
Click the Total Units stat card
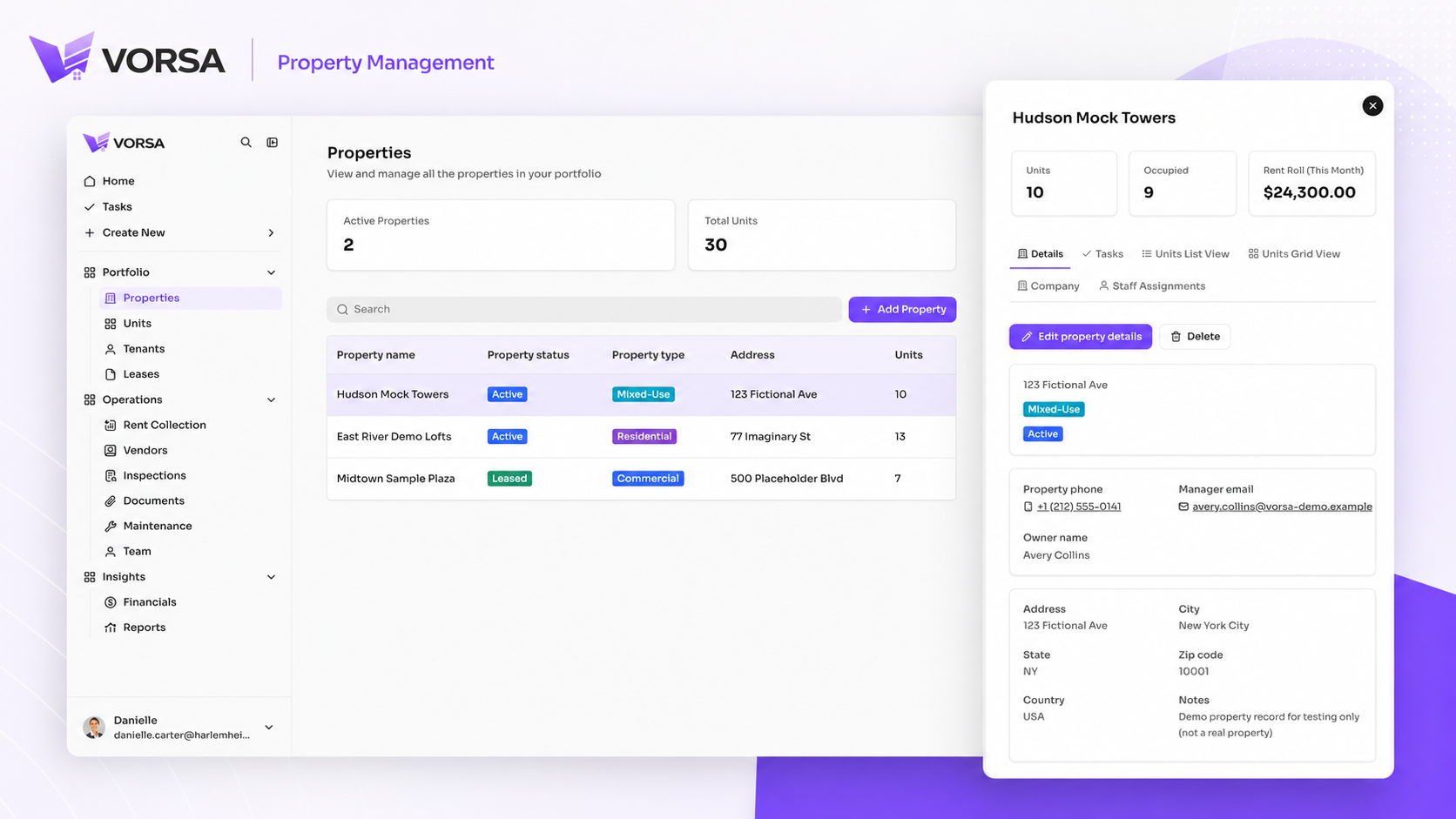pyautogui.click(x=822, y=235)
